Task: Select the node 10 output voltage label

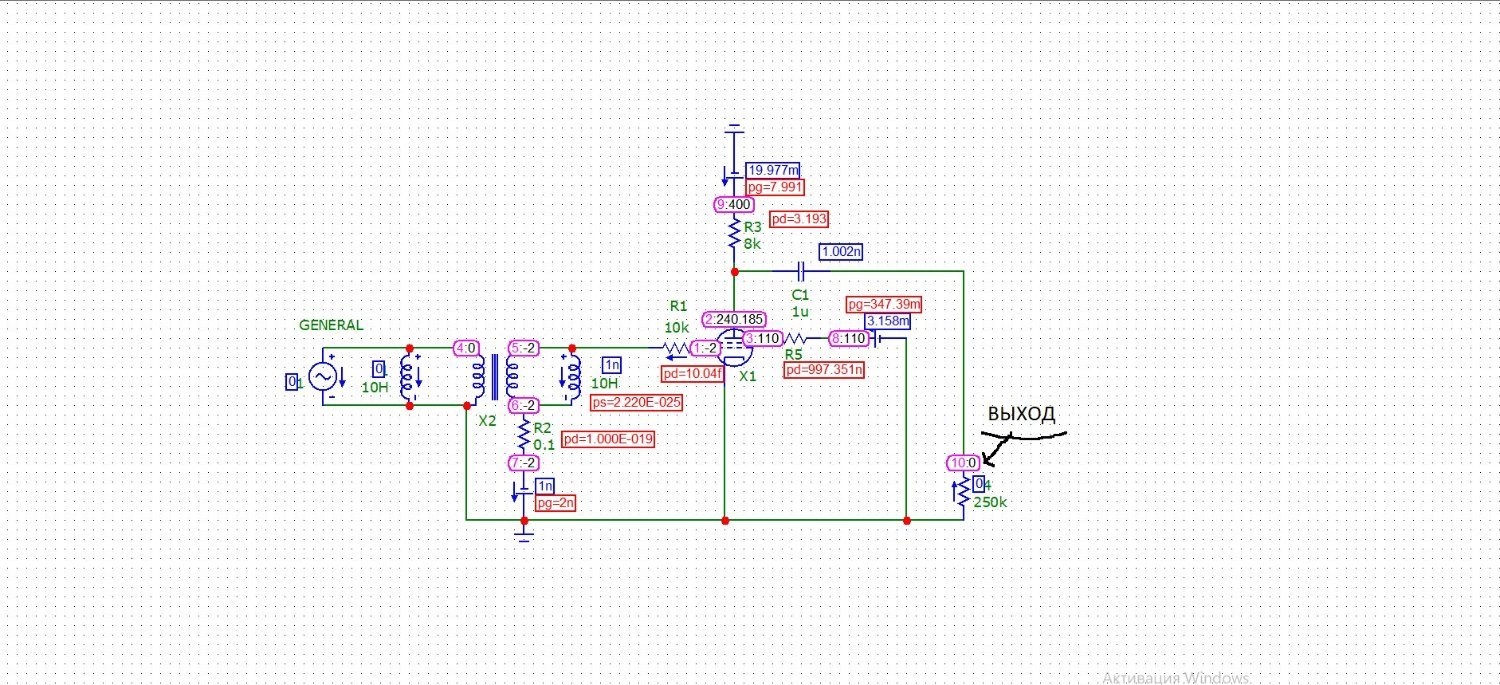Action: [x=963, y=463]
